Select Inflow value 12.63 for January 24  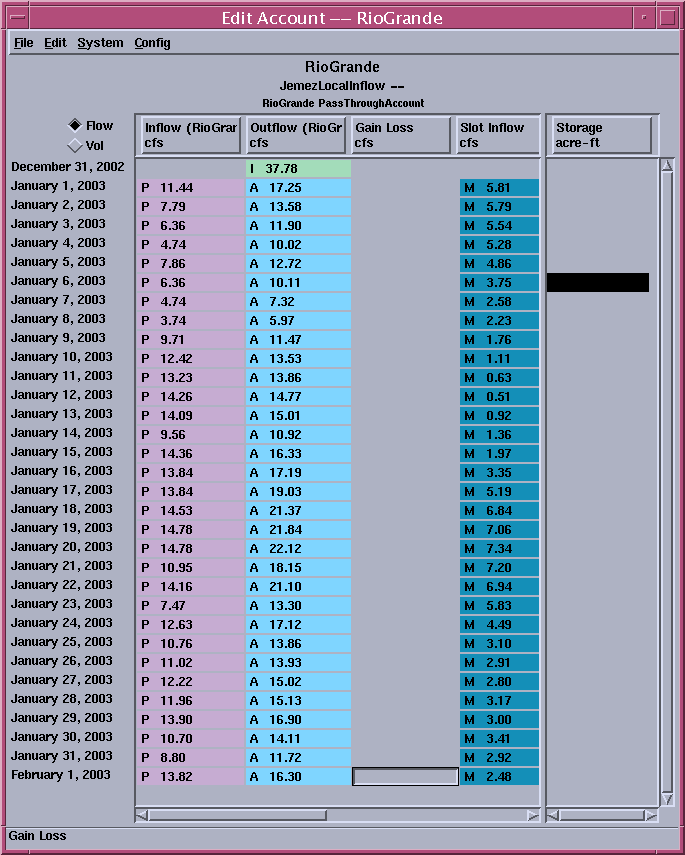pos(192,624)
